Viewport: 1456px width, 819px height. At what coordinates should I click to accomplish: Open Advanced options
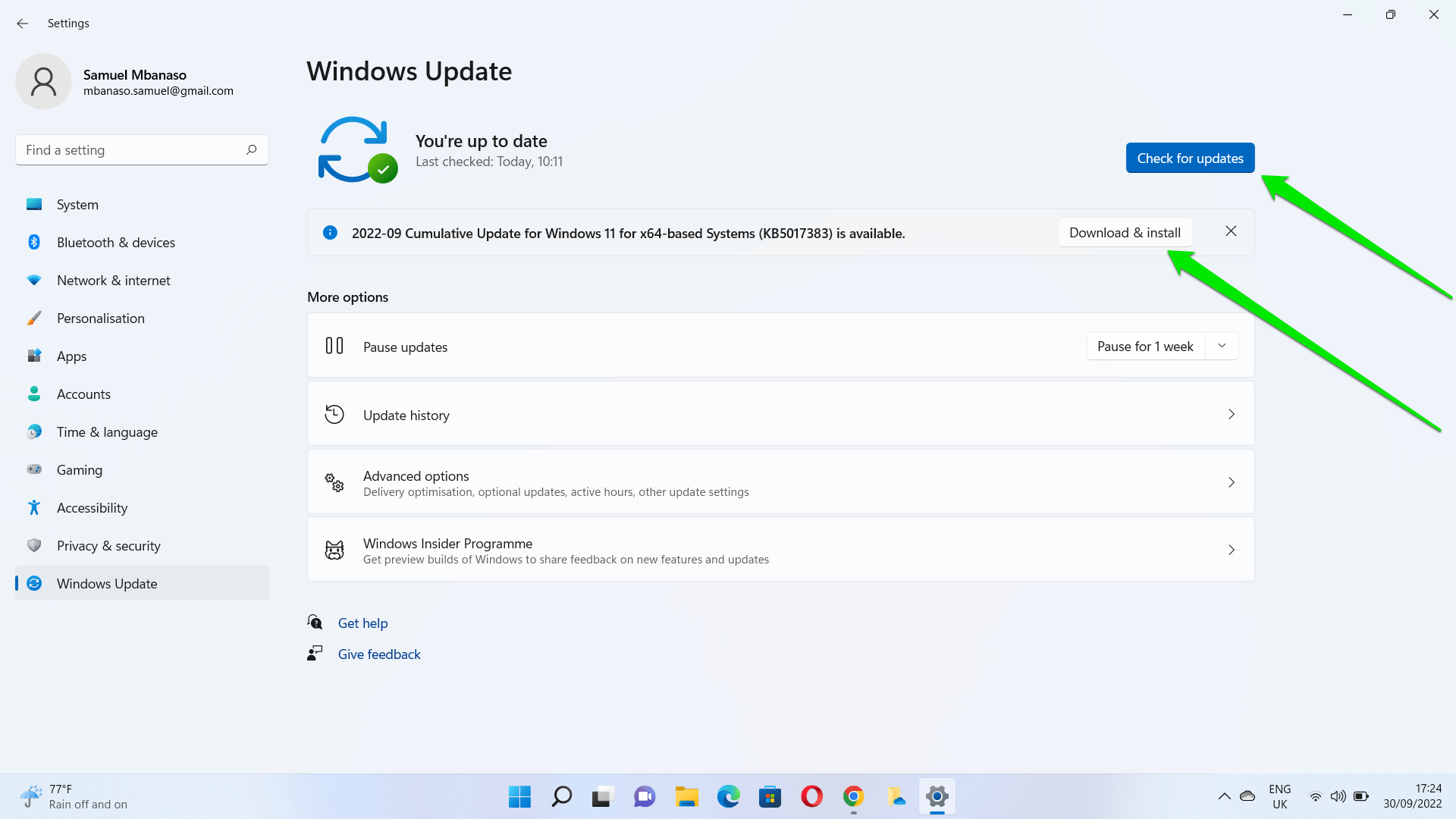point(780,482)
